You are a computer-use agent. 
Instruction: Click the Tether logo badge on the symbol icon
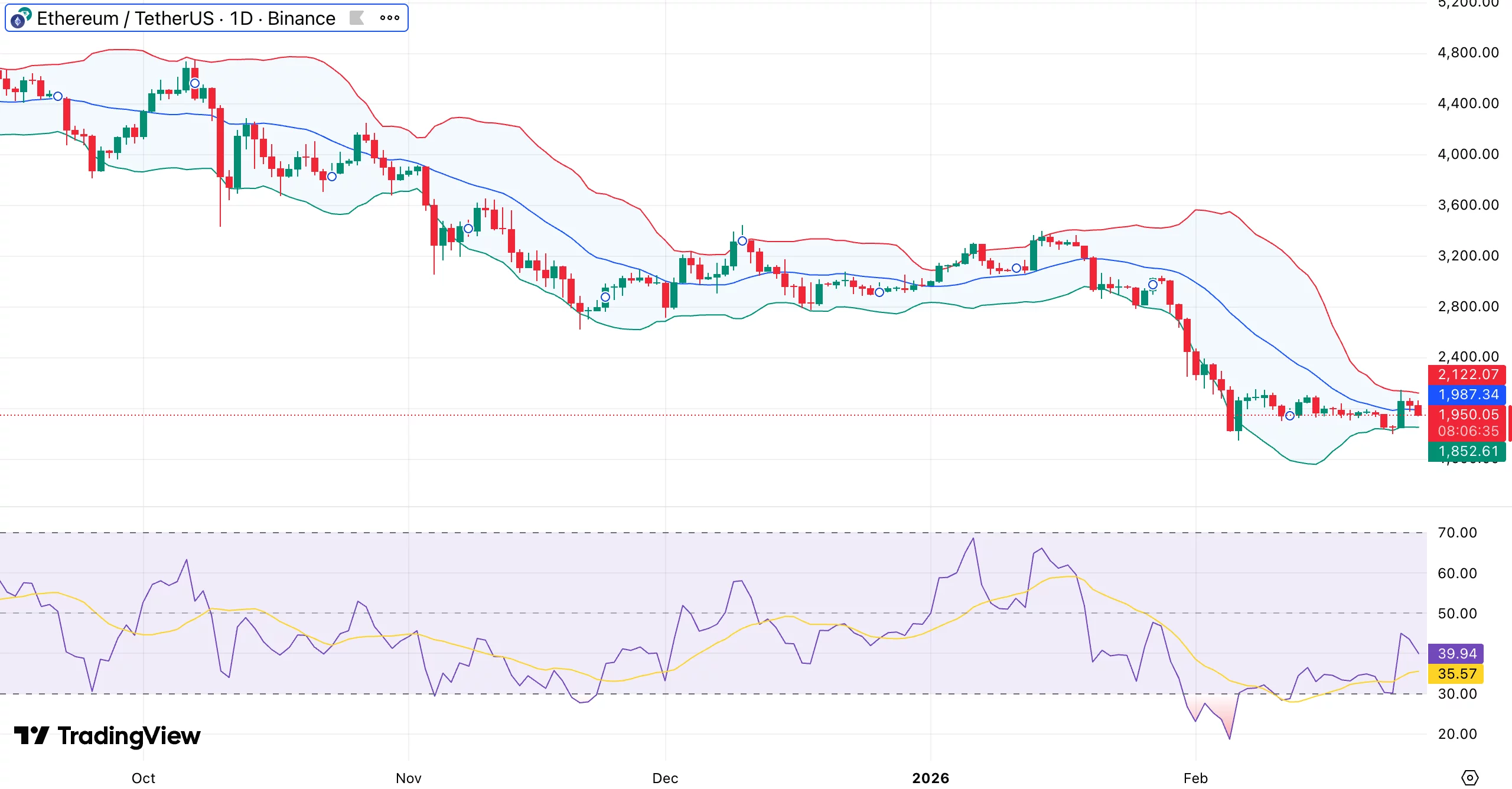coord(25,12)
